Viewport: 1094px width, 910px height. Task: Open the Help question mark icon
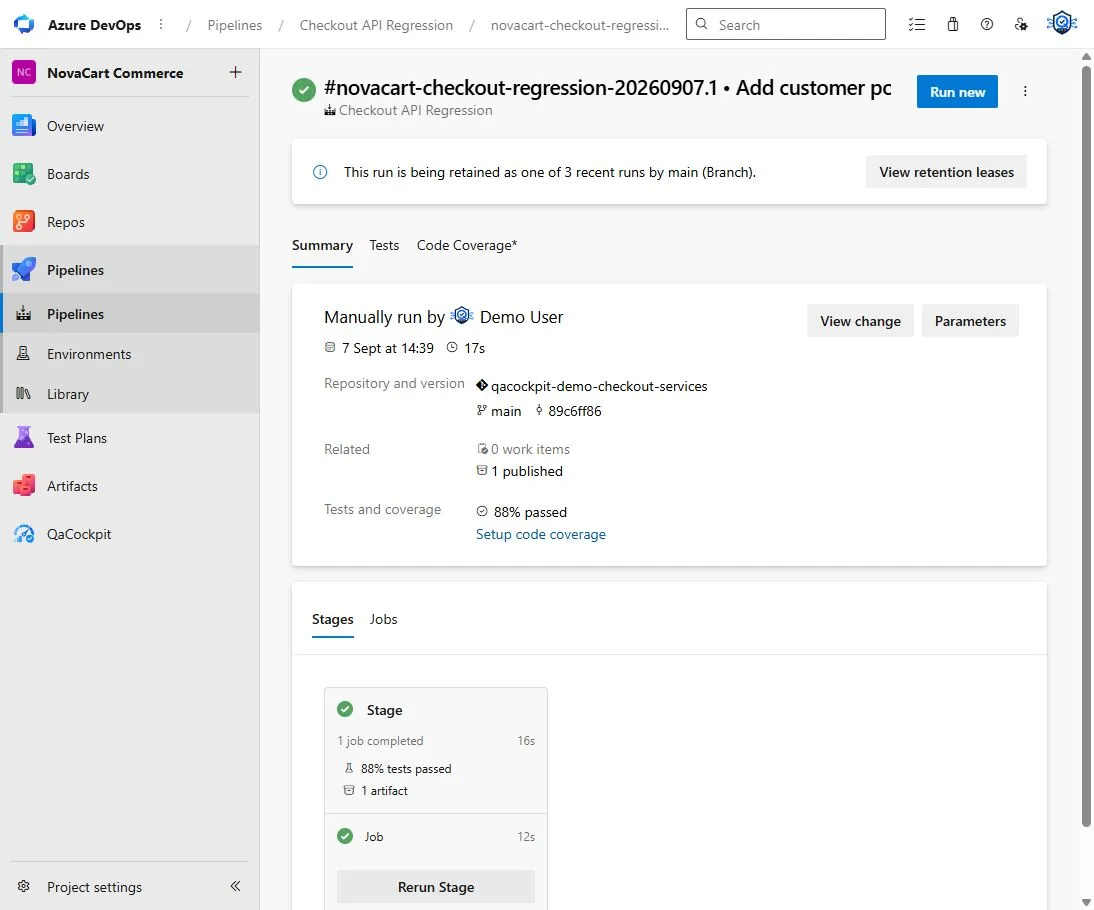point(987,24)
